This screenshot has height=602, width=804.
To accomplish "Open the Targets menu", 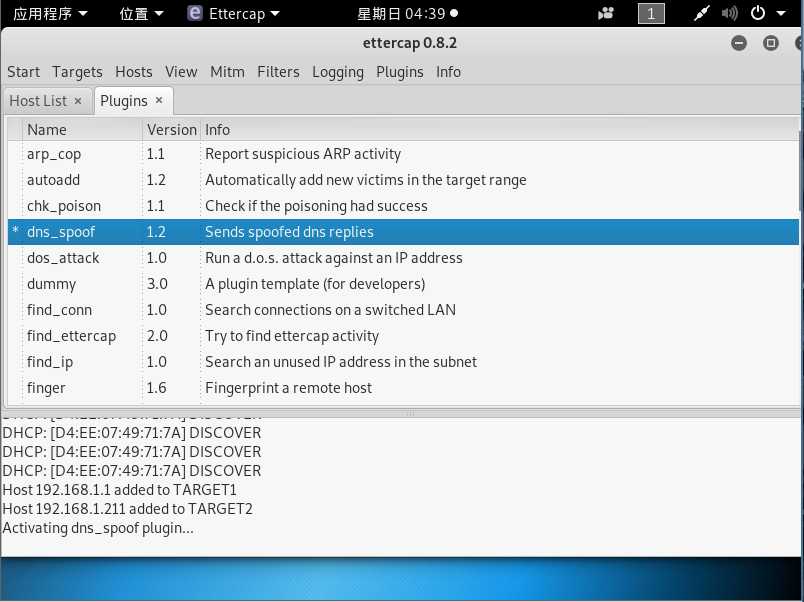I will 77,72.
